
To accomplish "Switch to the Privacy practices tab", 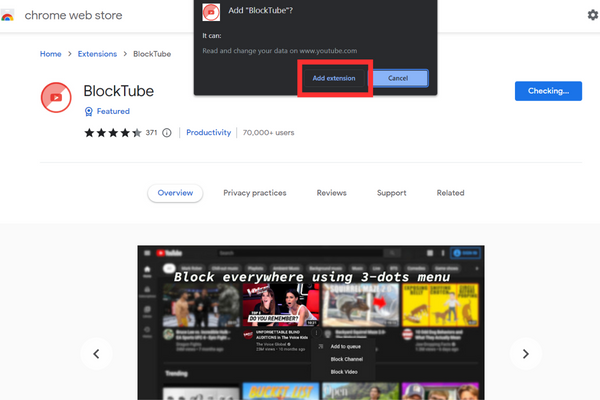I will coord(255,193).
